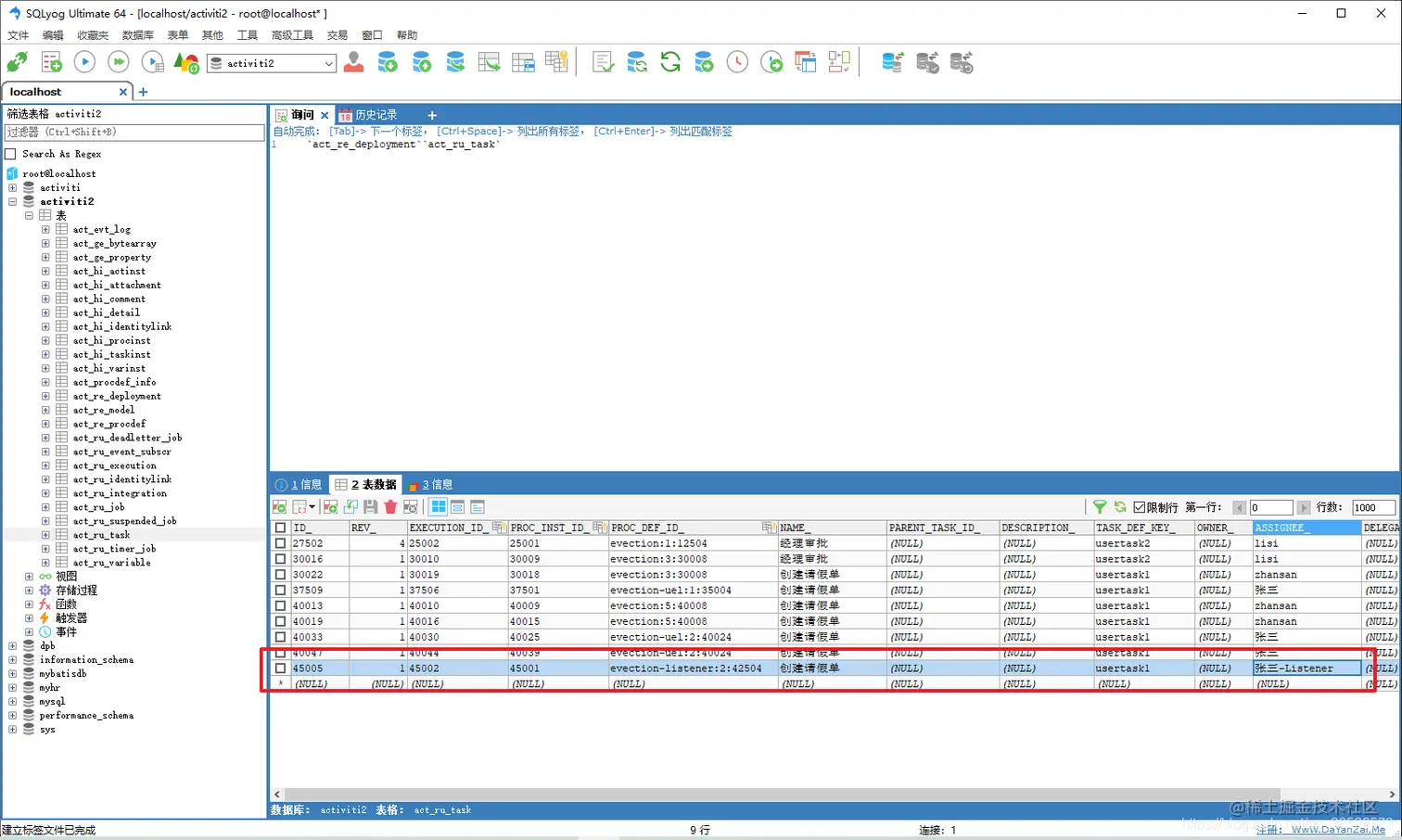Click the format query checklist icon
1402x840 pixels.
pos(603,62)
